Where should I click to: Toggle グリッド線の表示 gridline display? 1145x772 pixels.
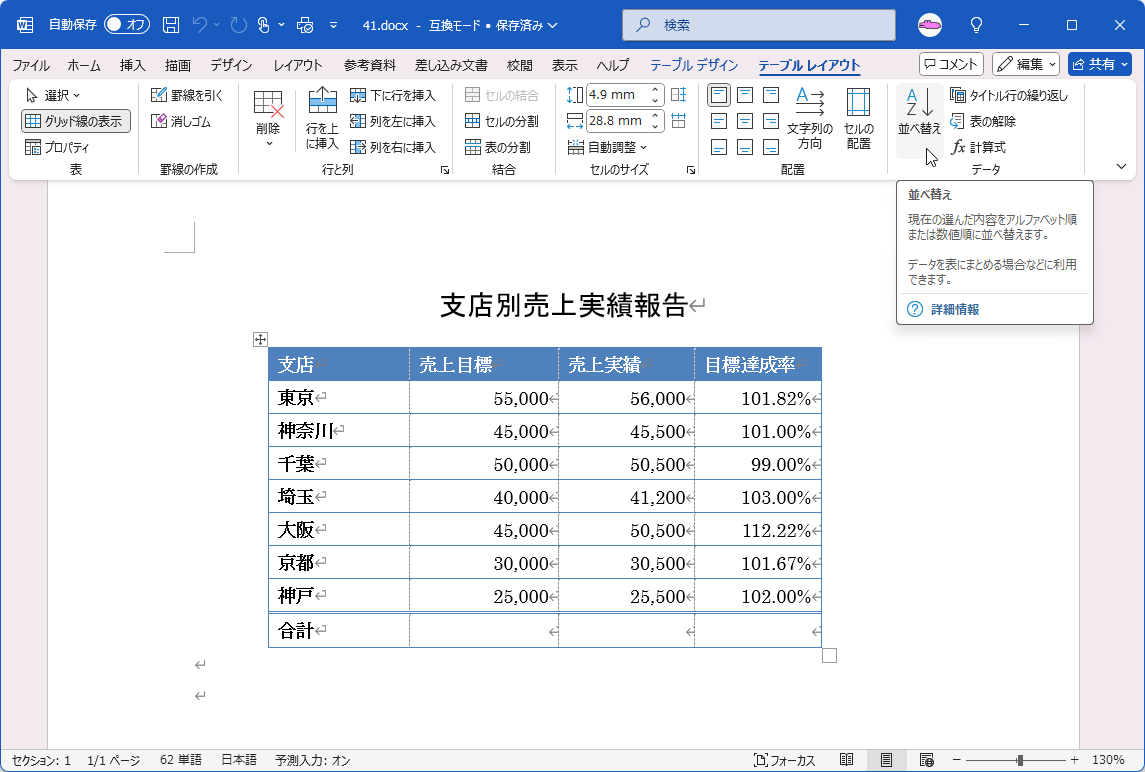[x=67, y=121]
